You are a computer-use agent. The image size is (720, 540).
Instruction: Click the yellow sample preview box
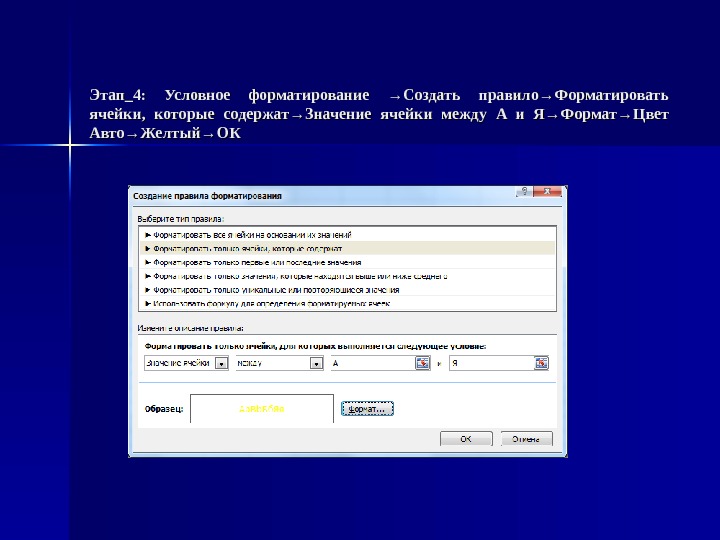(262, 409)
